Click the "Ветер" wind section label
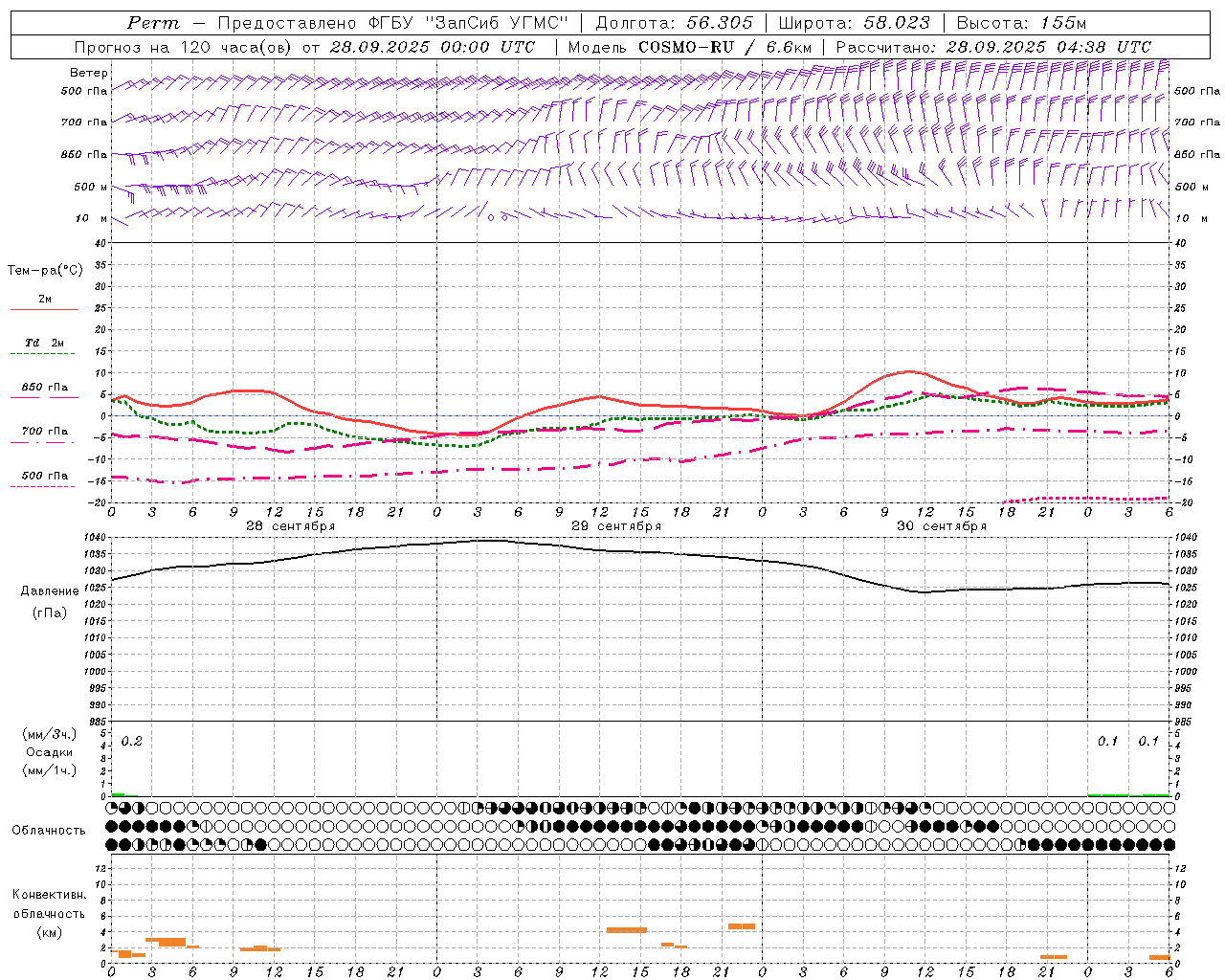This screenshot has height=980, width=1225. [x=88, y=73]
